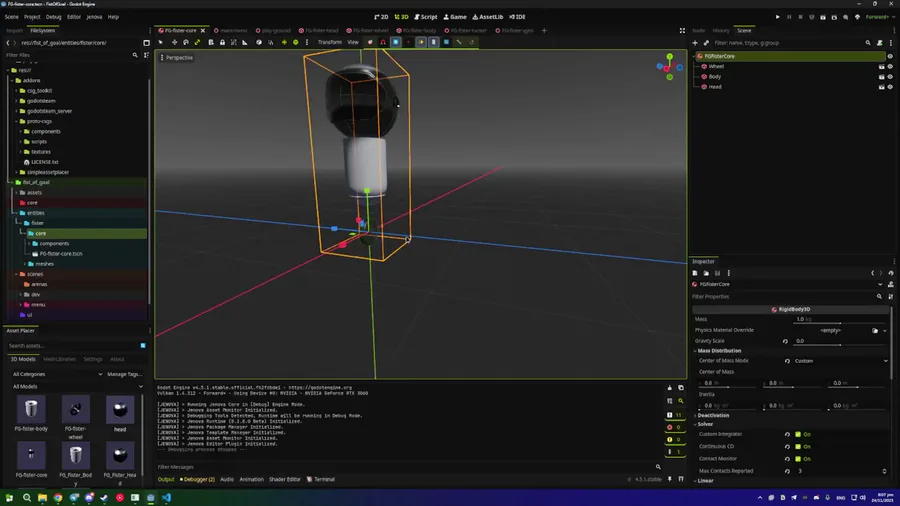This screenshot has width=900, height=506.
Task: Go to previous object in Inspector history
Action: tap(872, 273)
